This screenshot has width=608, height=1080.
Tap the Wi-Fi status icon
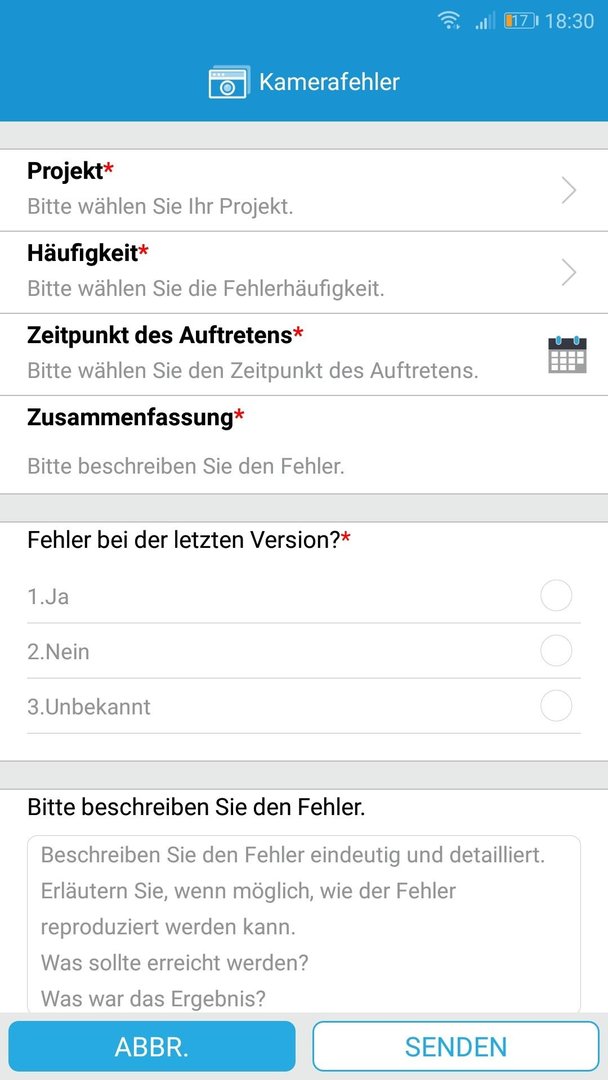450,21
